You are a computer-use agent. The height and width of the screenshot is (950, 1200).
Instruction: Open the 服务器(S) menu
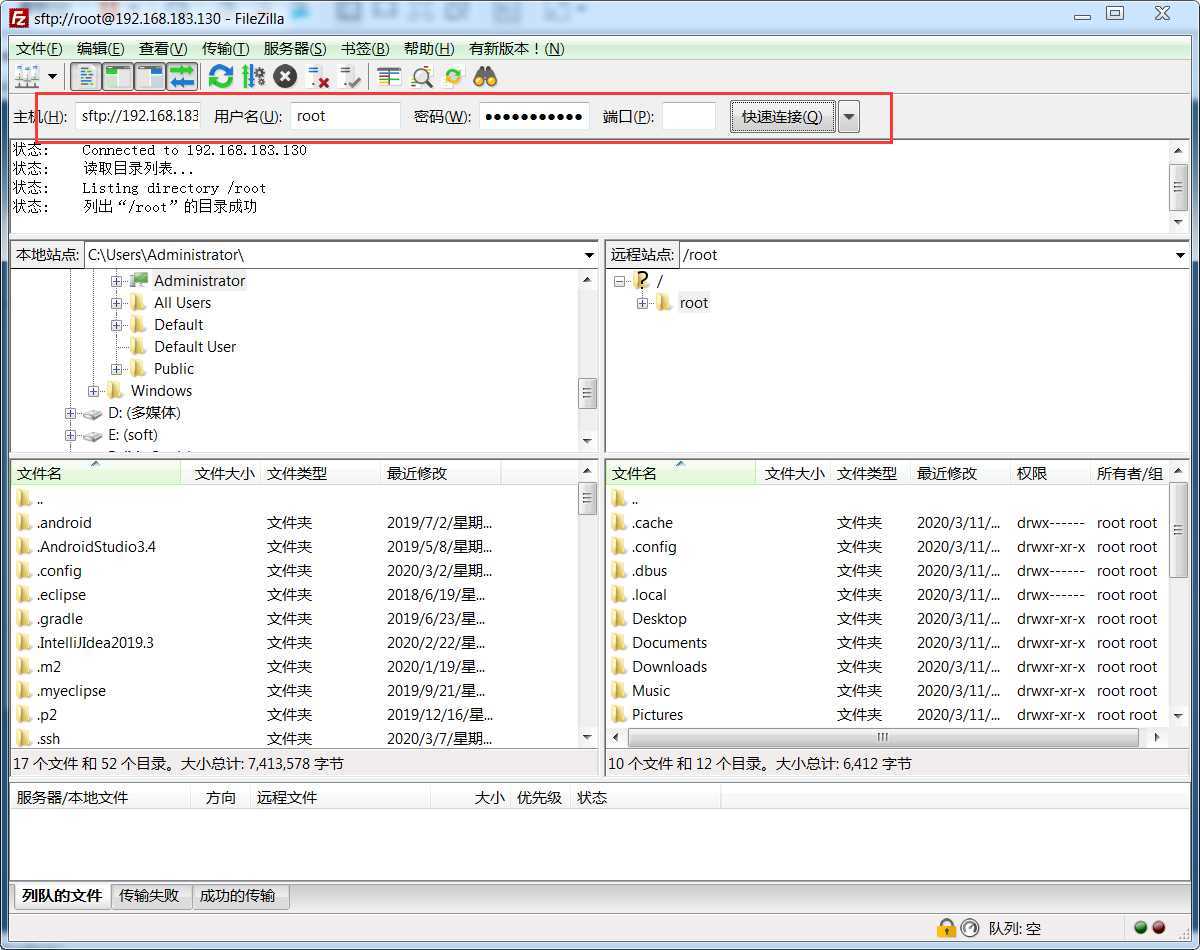(295, 49)
